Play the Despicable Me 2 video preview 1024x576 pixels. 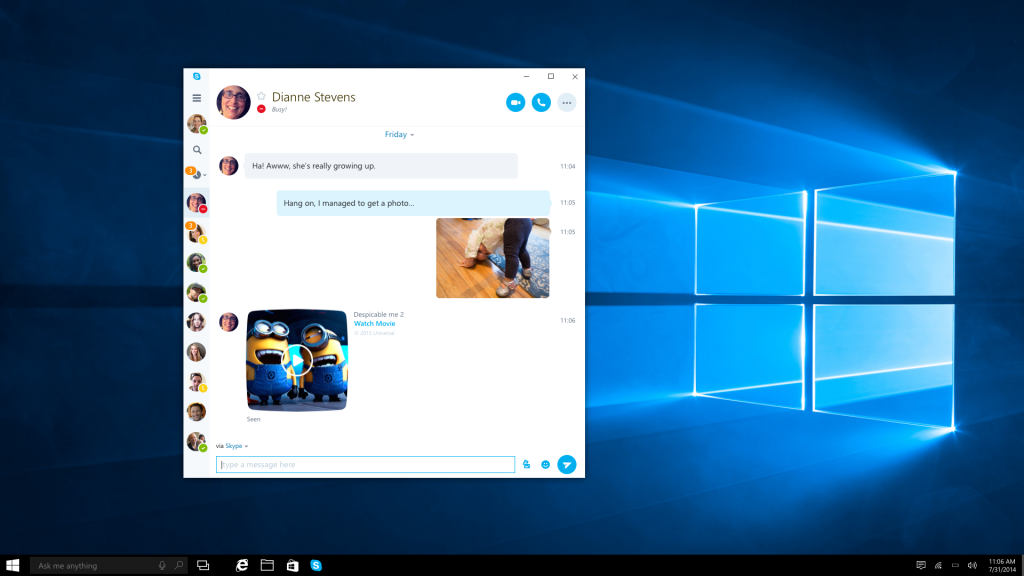297,362
